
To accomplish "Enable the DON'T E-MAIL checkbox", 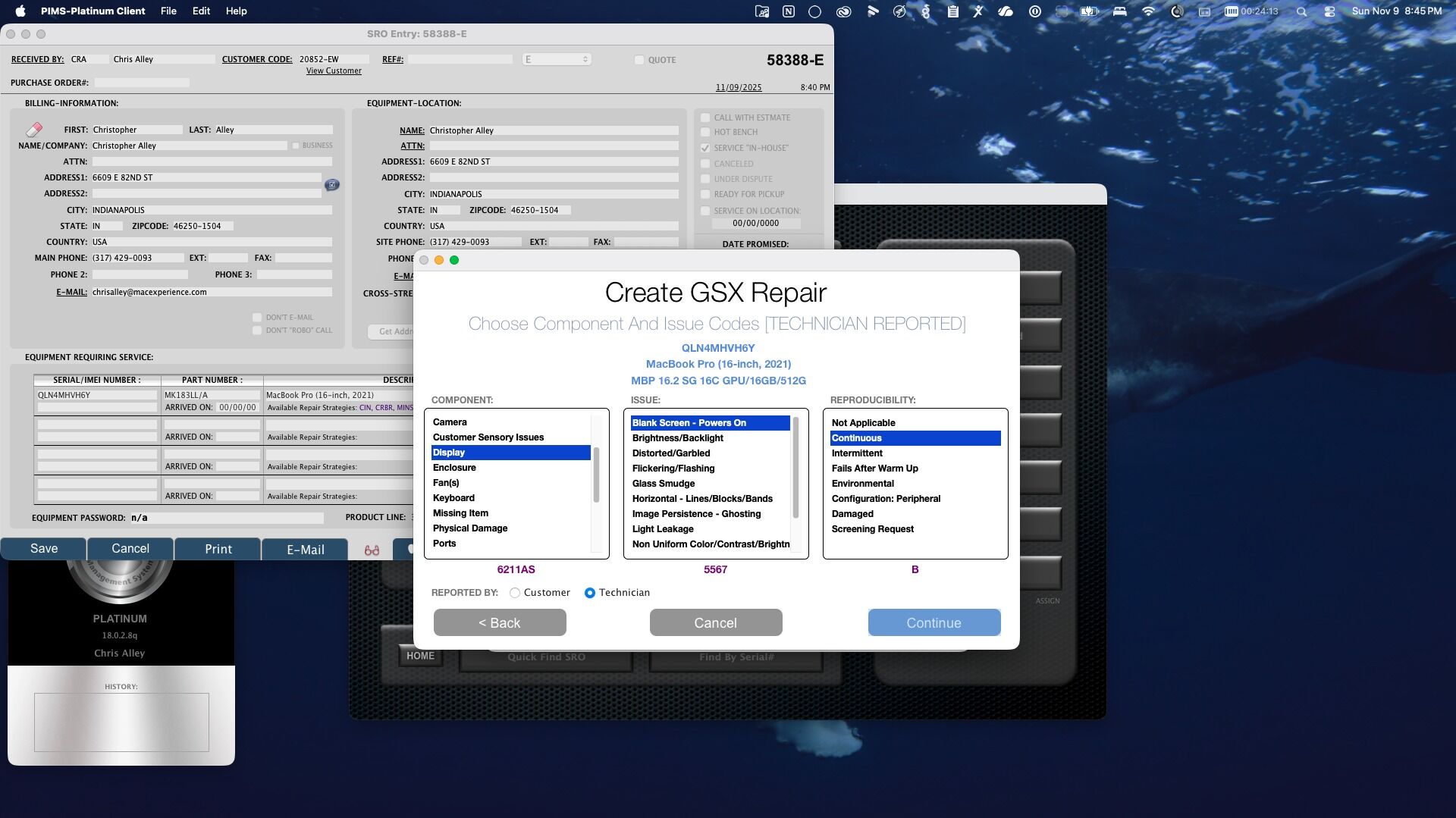I will (x=257, y=318).
